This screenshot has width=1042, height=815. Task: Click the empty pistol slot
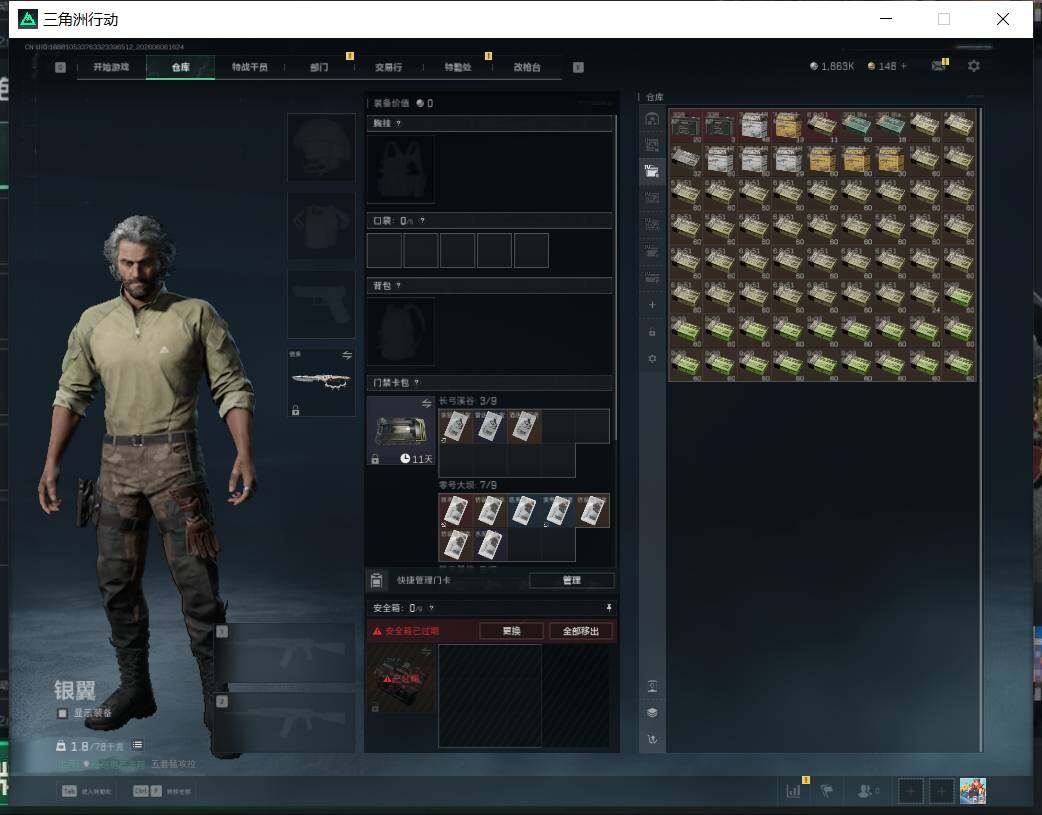(x=321, y=304)
